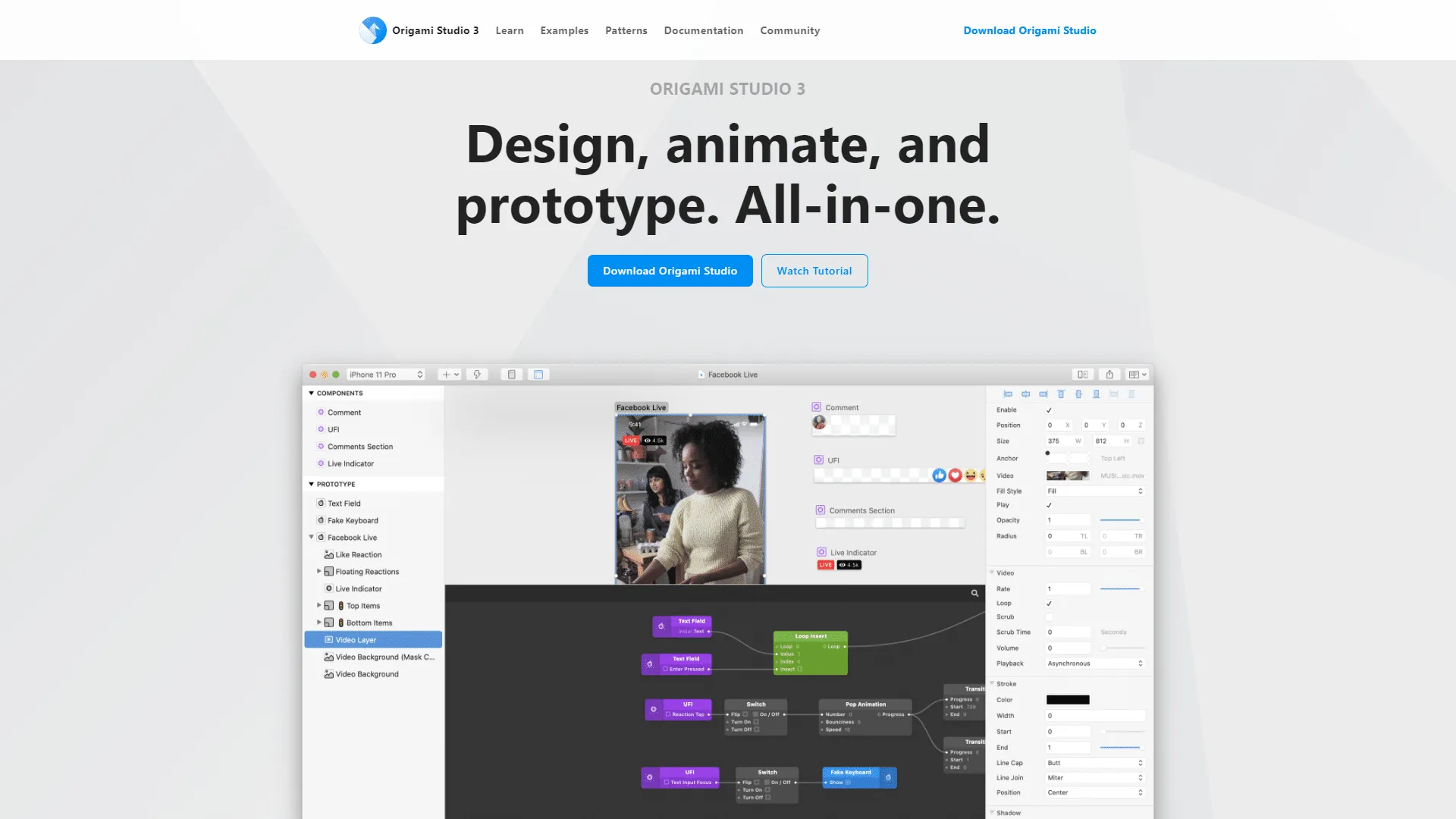Open the Patterns nav item
This screenshot has height=819, width=1456.
[626, 30]
